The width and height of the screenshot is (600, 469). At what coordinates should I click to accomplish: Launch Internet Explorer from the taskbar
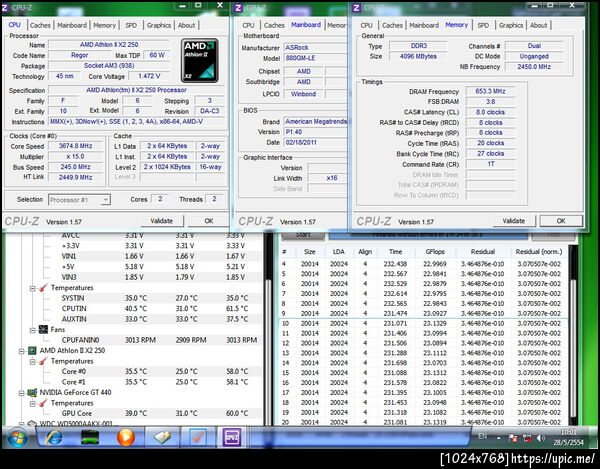[54, 437]
